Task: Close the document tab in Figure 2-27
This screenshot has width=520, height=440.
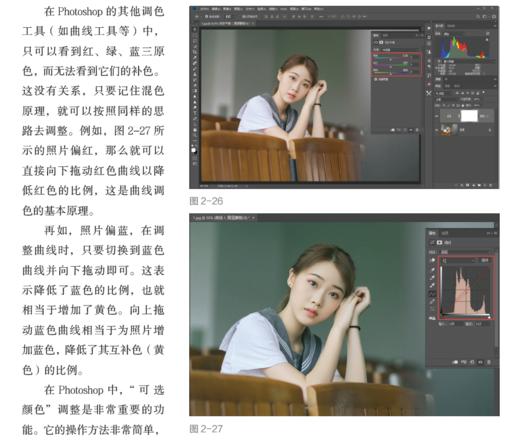Action: click(253, 218)
